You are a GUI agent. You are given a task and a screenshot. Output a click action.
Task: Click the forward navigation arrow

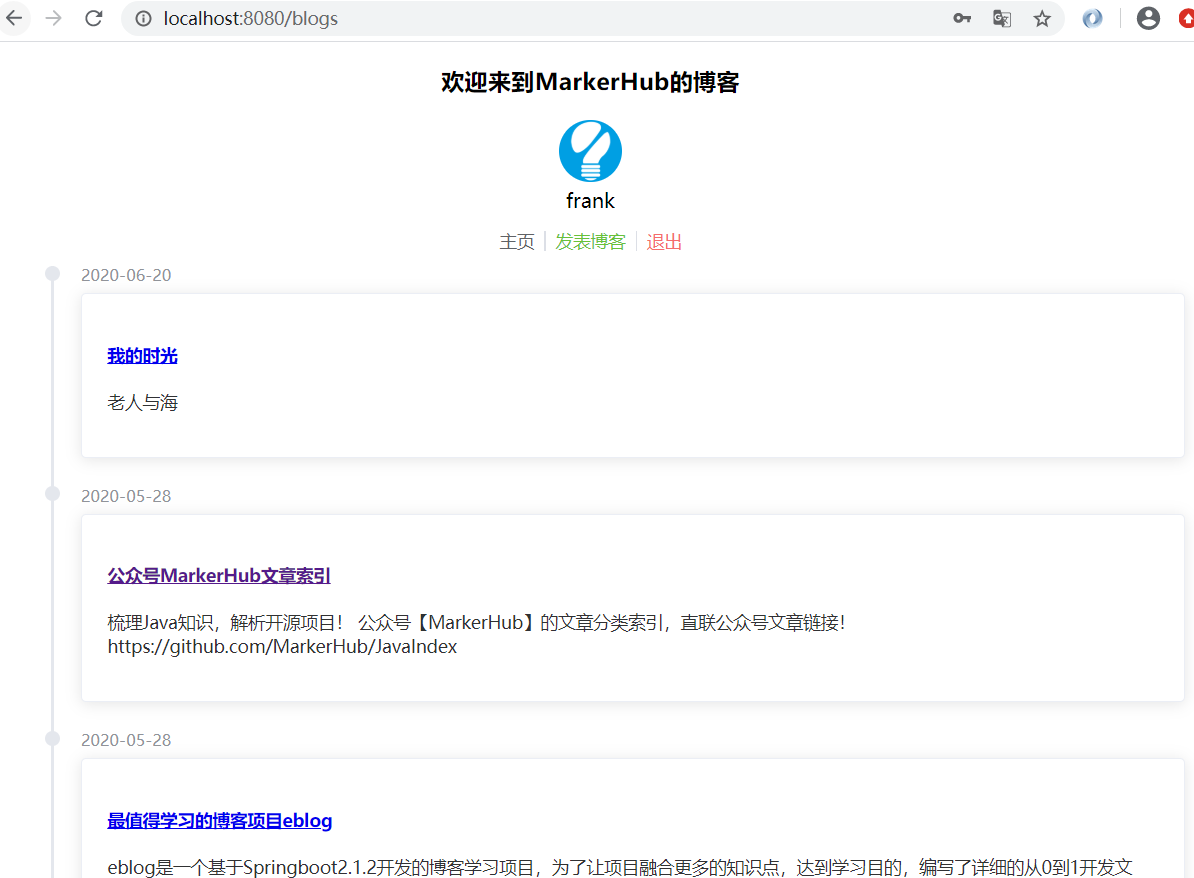[x=52, y=17]
